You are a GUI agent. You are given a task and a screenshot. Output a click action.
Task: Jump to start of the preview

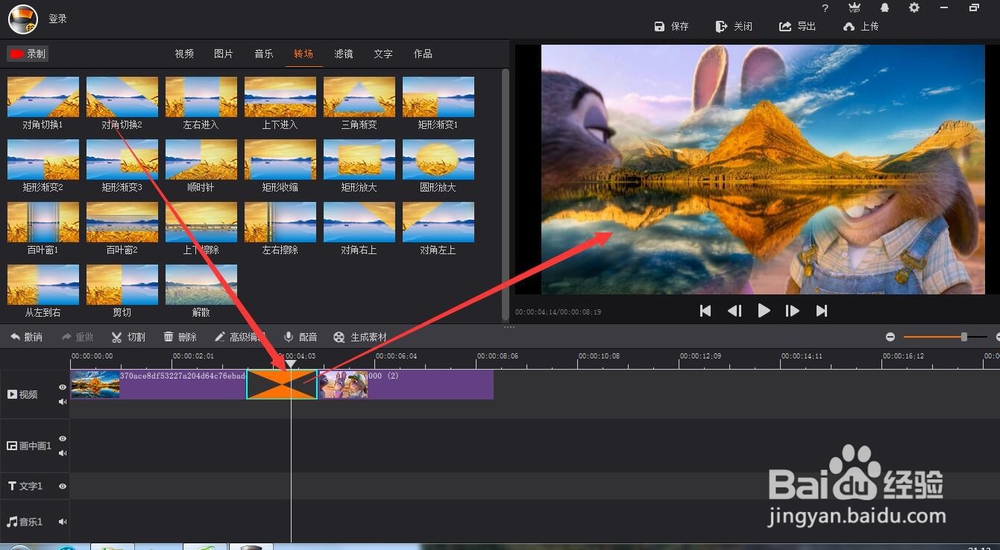pyautogui.click(x=705, y=311)
